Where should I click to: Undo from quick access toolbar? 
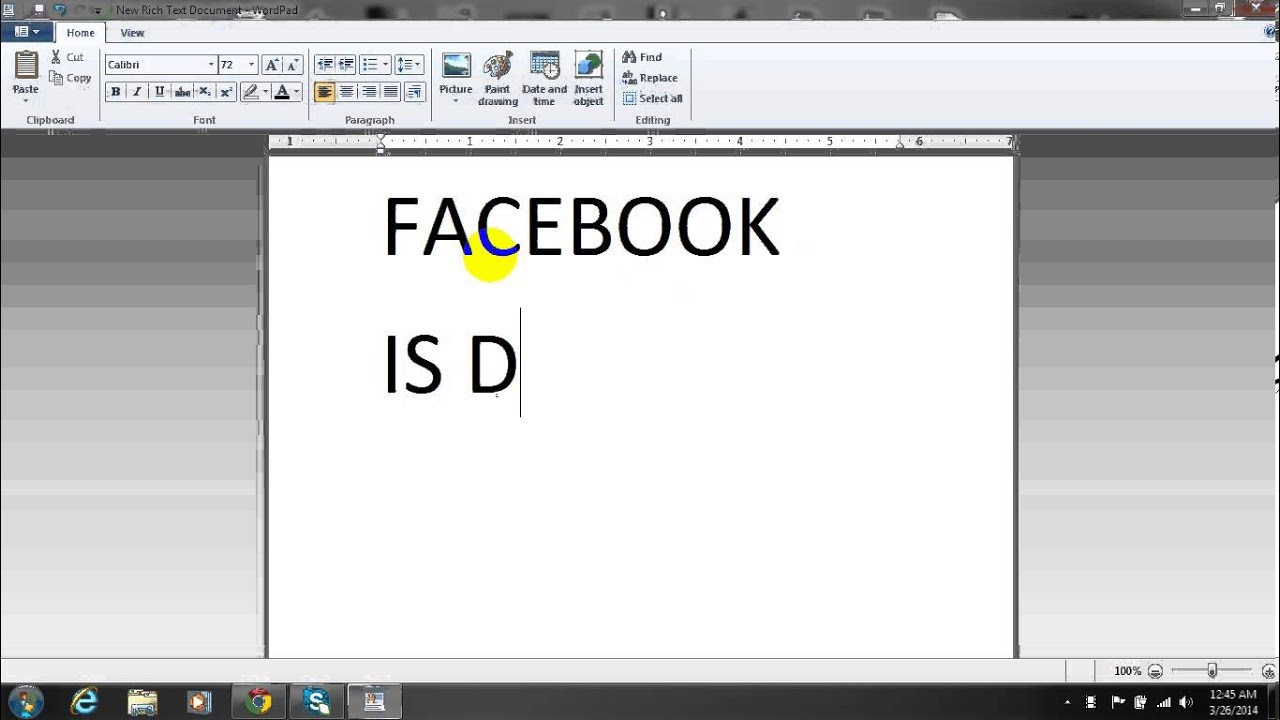click(x=59, y=10)
